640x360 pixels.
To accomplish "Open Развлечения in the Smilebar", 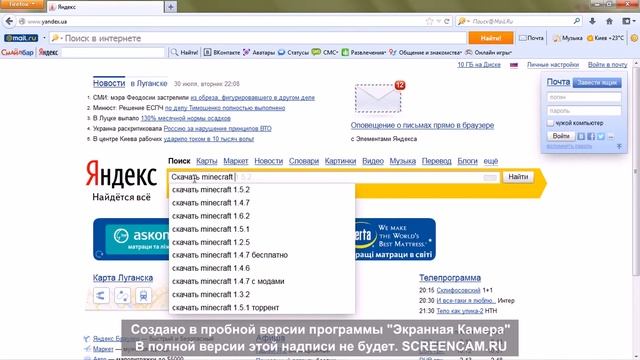I will point(364,52).
